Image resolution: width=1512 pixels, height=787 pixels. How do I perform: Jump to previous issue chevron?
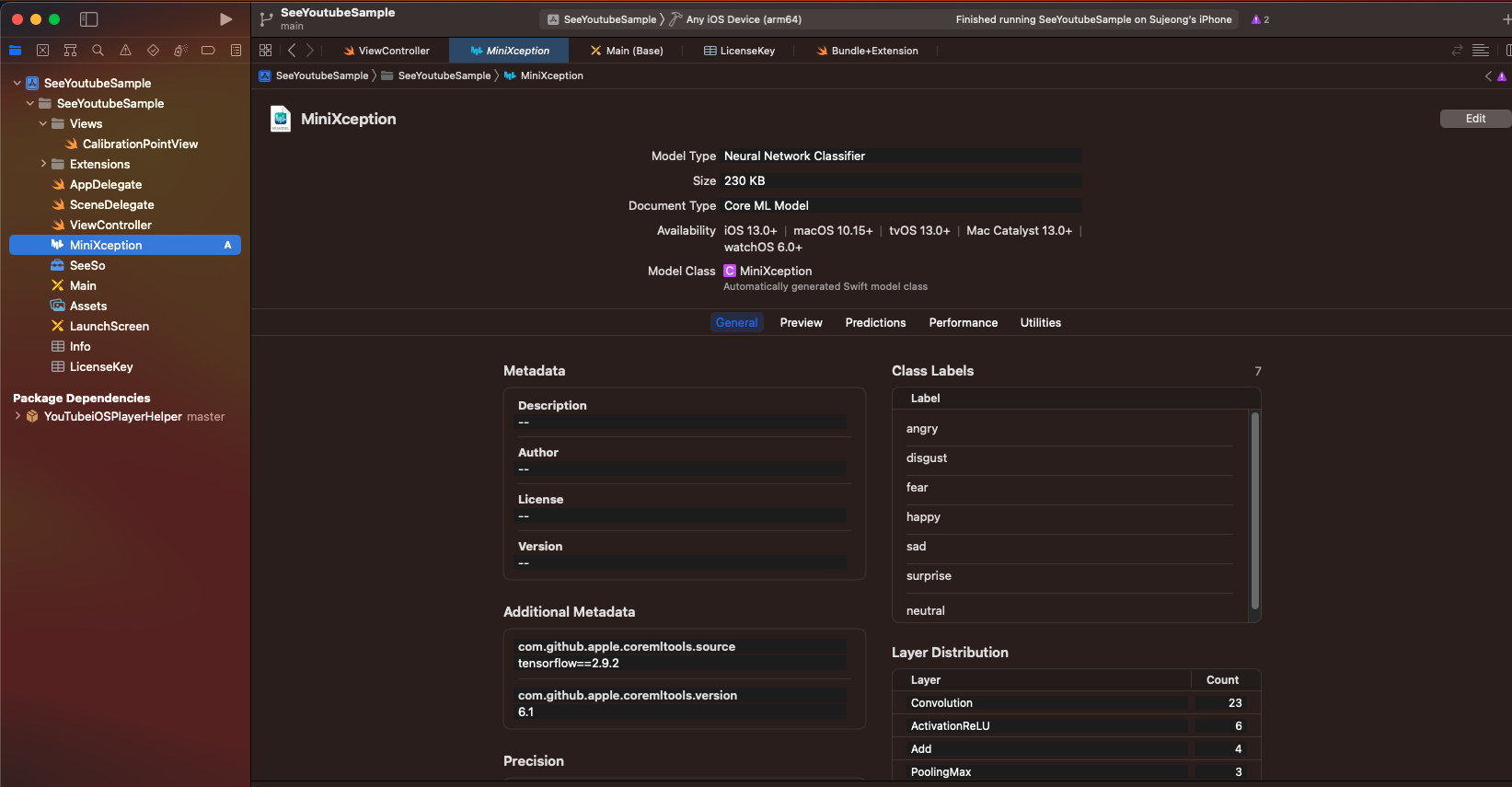pos(1488,76)
